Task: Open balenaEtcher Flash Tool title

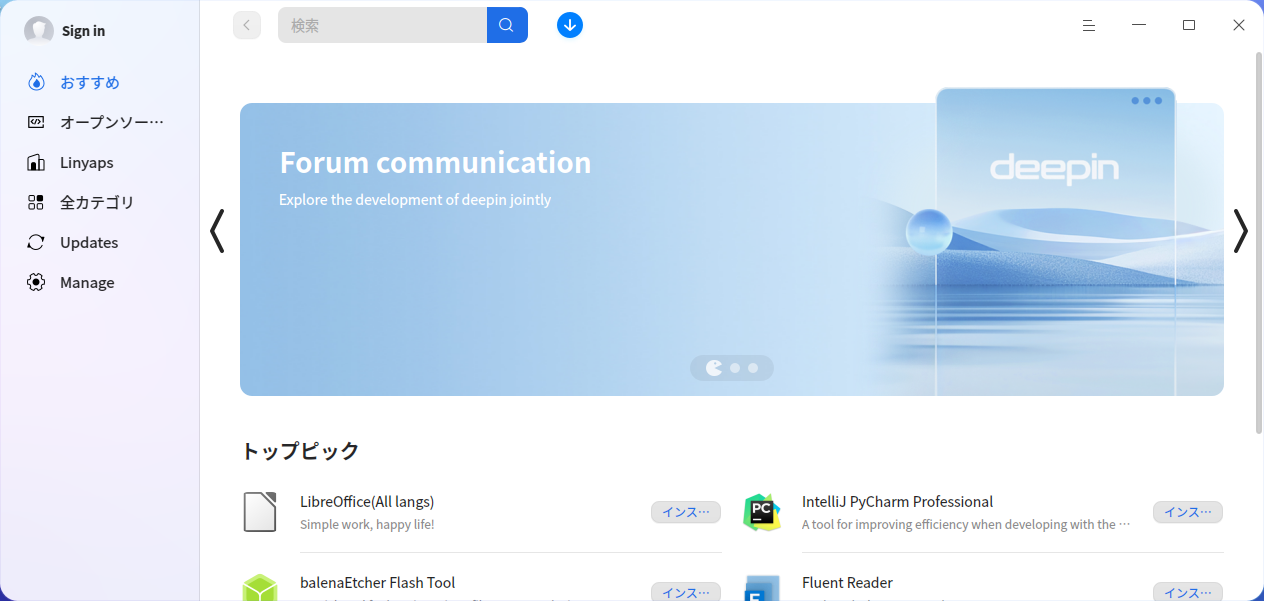Action: point(378,583)
